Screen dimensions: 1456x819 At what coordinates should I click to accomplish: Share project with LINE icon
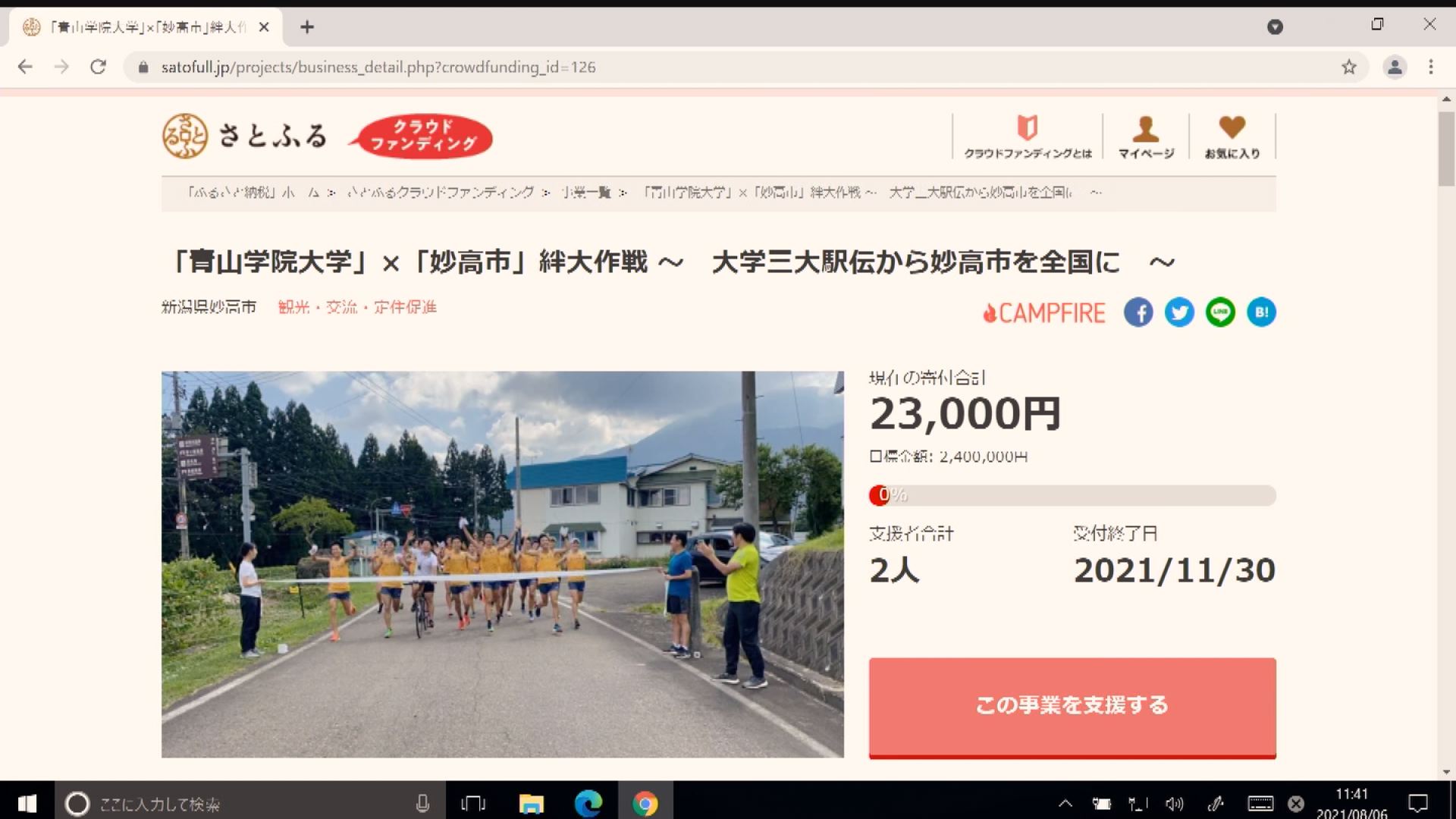(1220, 312)
